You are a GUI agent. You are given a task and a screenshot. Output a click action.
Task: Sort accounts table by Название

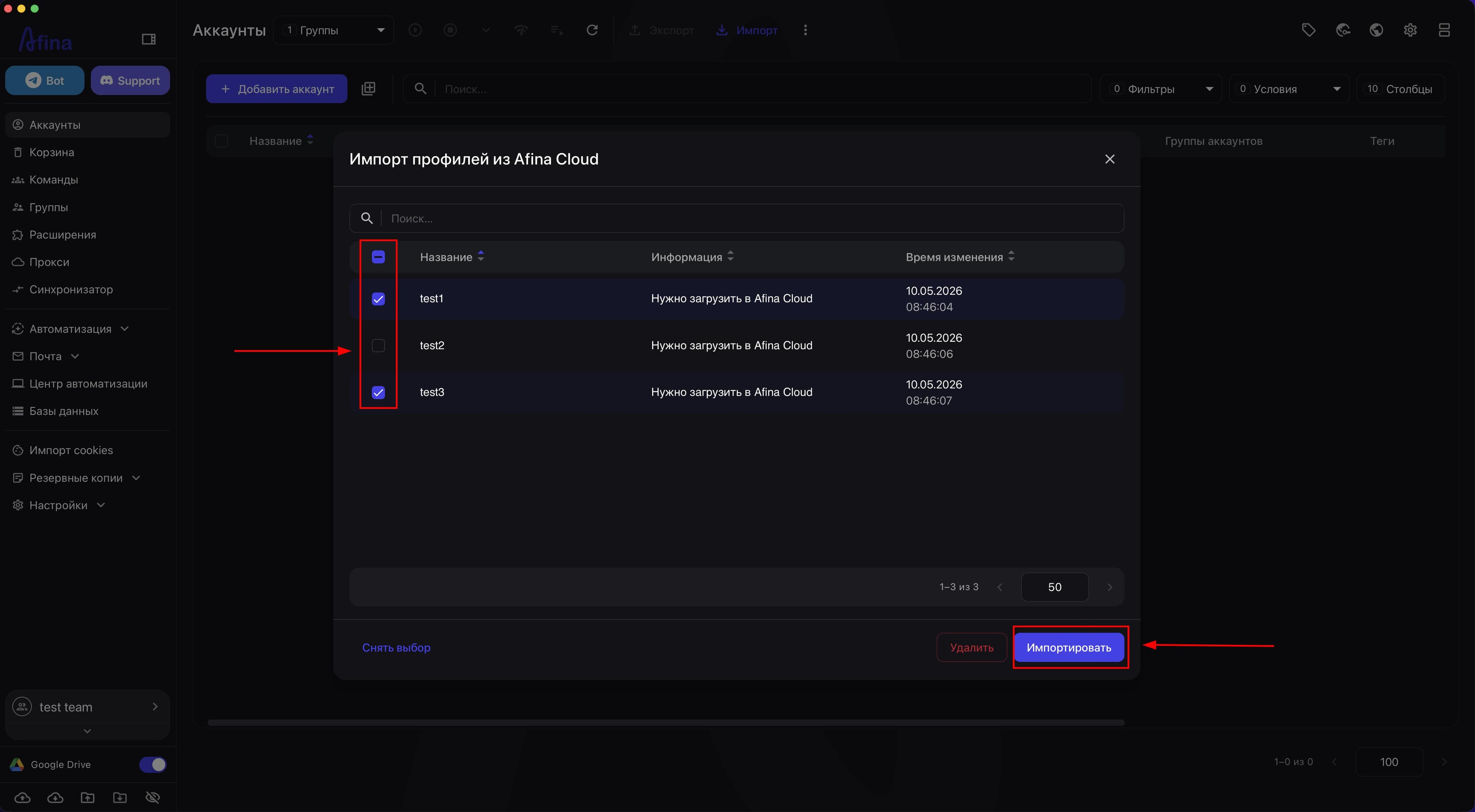click(310, 140)
